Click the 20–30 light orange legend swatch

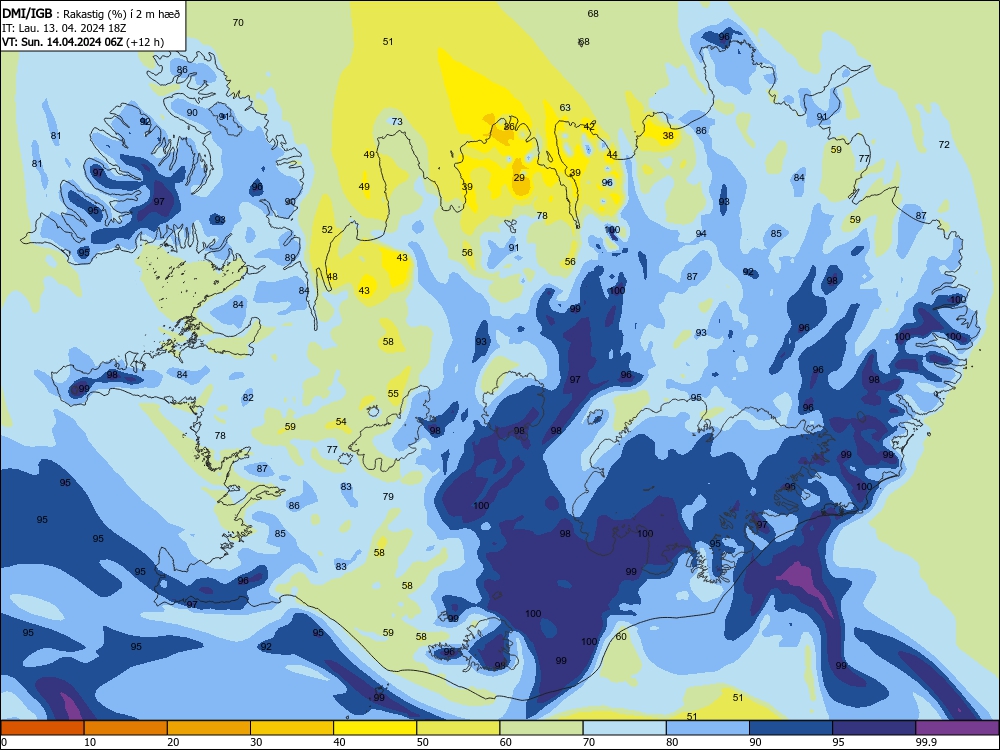coord(209,728)
